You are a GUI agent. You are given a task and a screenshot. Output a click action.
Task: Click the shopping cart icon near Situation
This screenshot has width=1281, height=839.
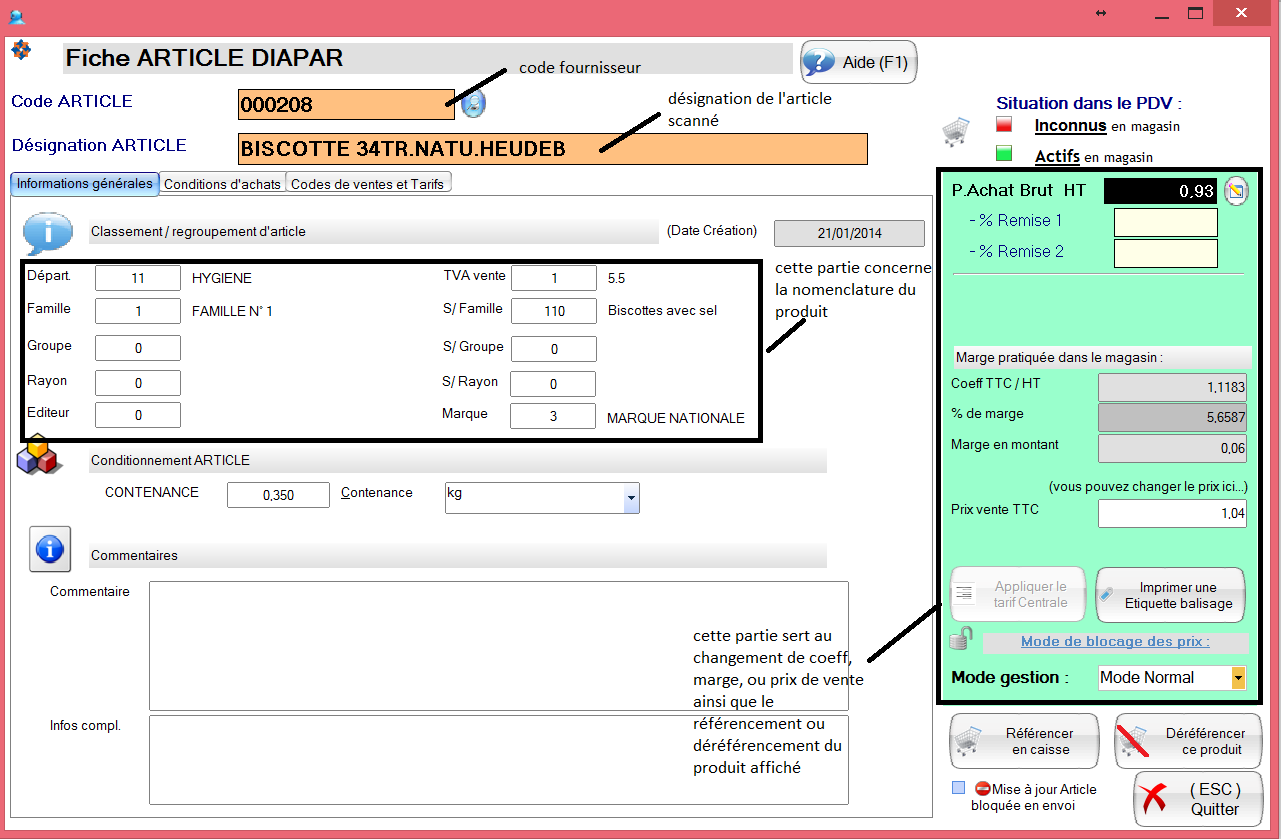[956, 131]
